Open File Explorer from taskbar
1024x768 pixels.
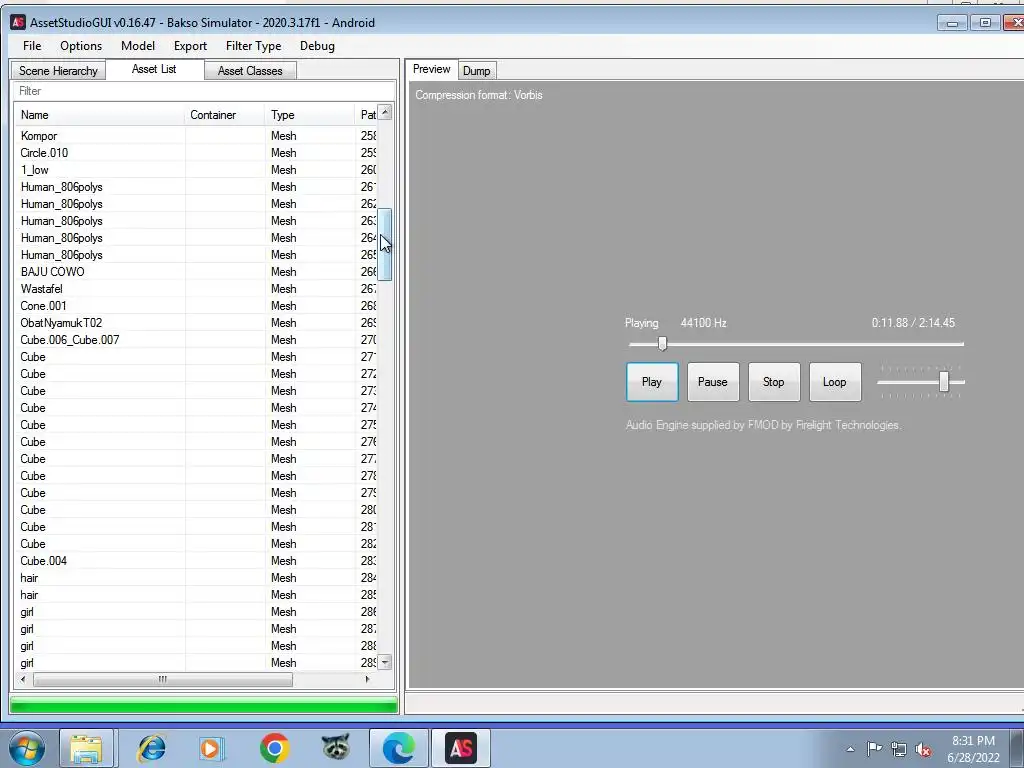pos(87,748)
